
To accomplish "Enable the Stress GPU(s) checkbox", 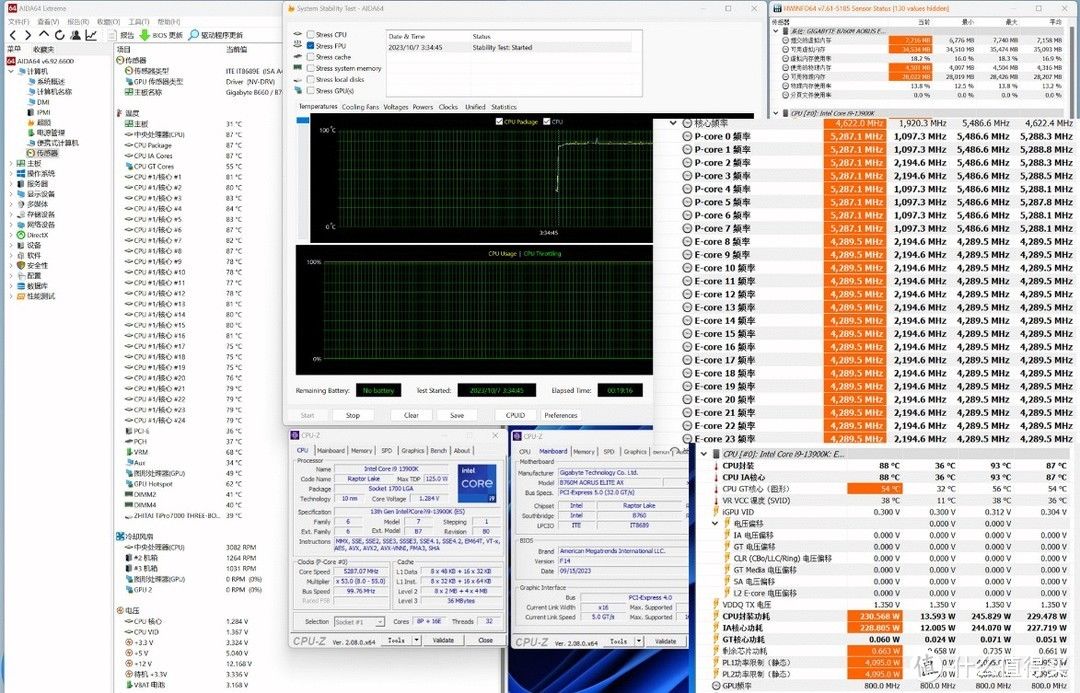I will 311,90.
